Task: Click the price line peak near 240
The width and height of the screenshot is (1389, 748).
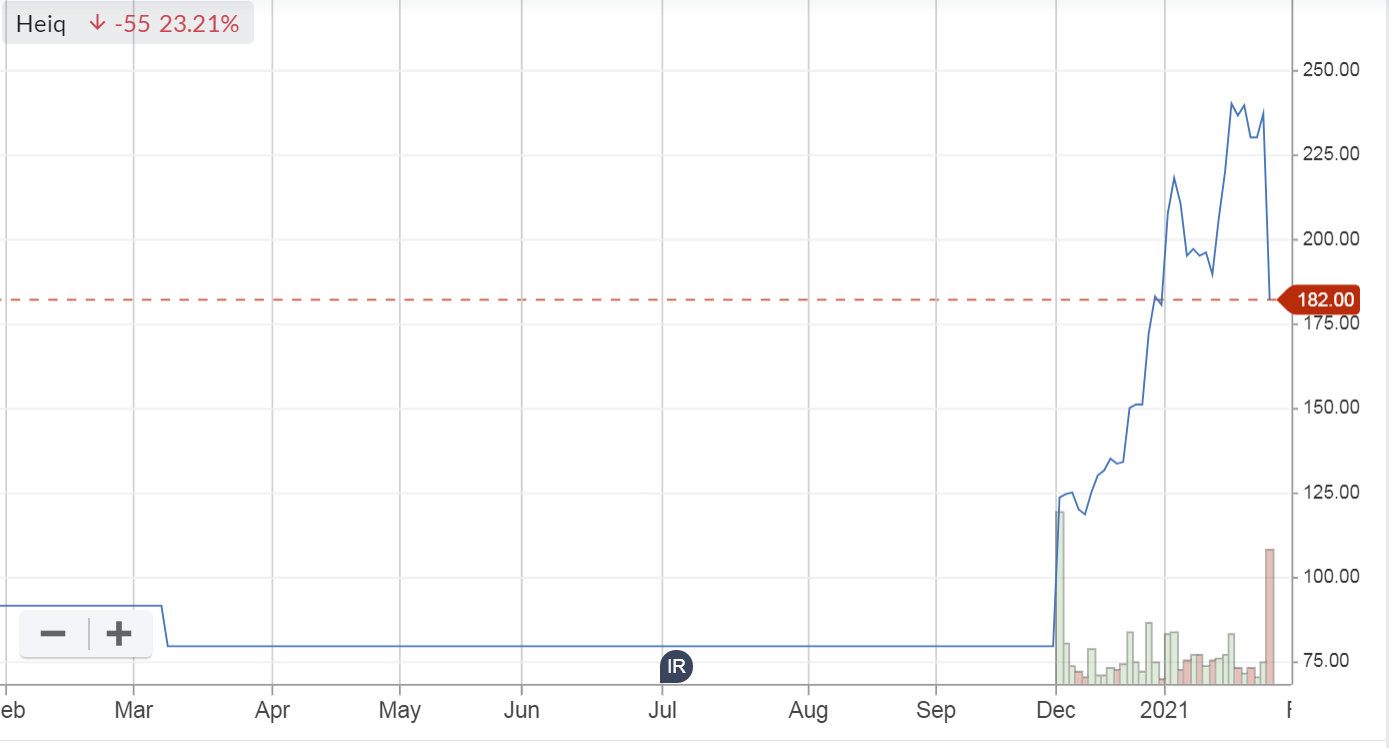Action: click(1233, 103)
